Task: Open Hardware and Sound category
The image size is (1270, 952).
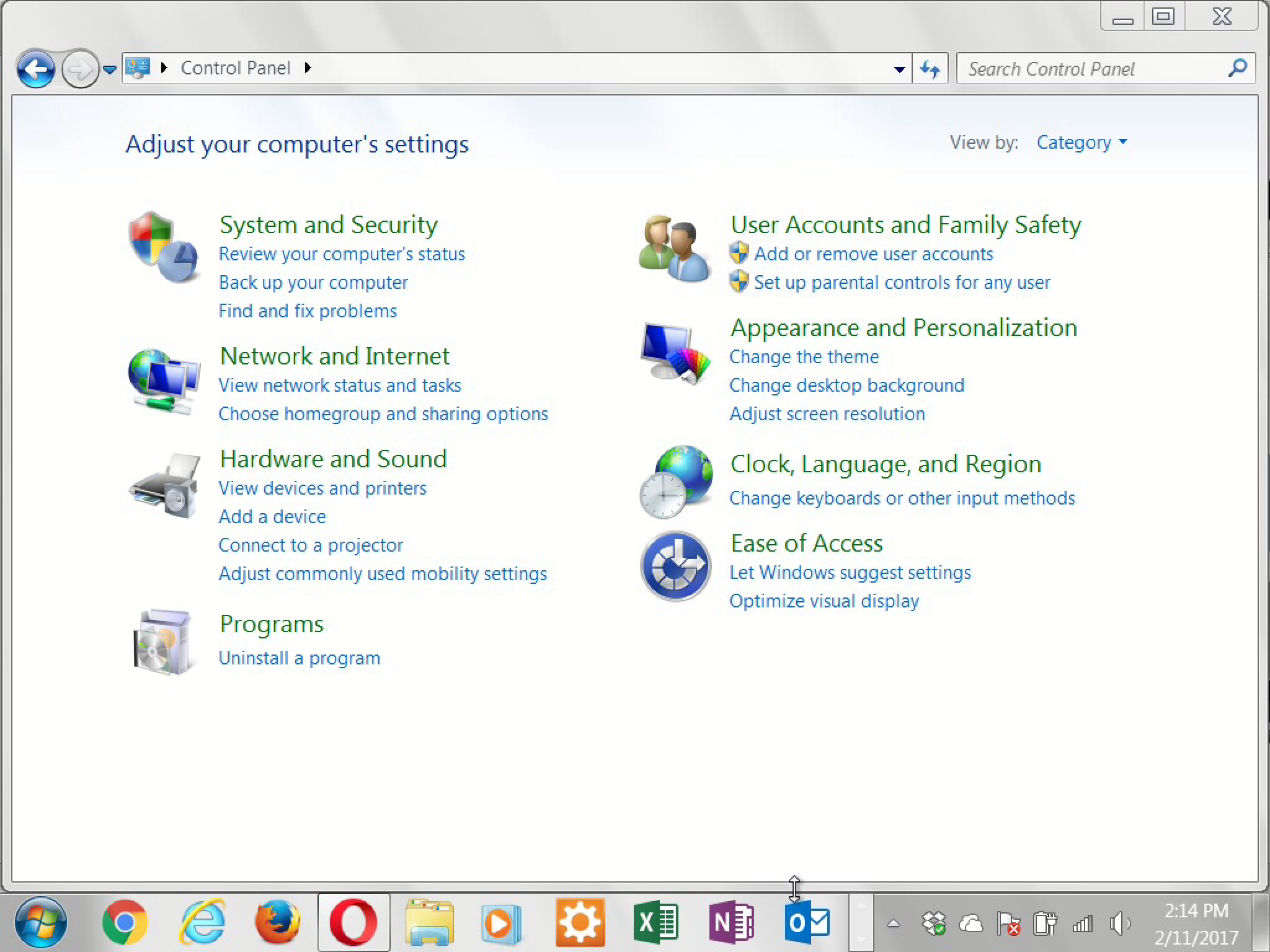Action: point(334,459)
